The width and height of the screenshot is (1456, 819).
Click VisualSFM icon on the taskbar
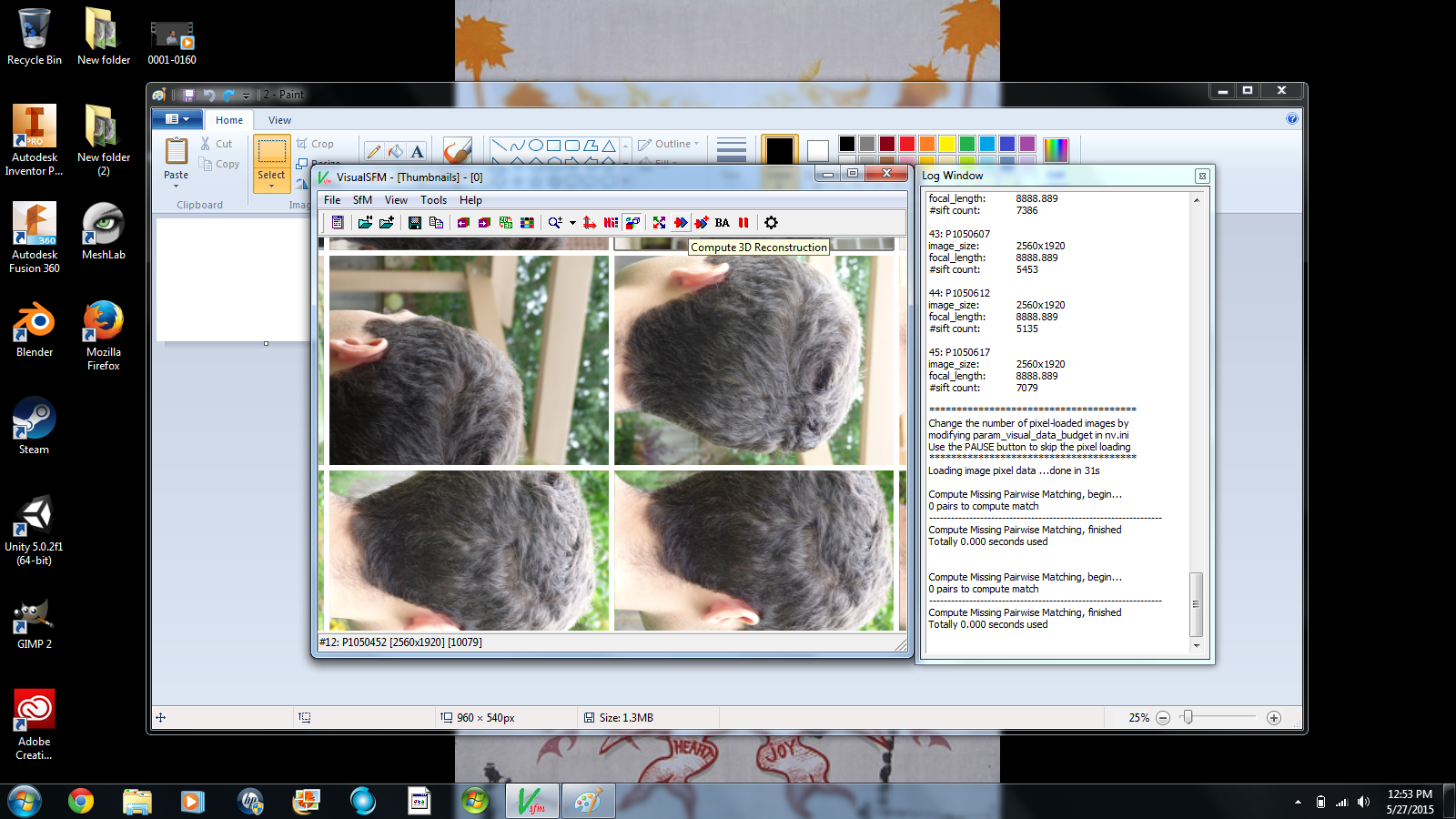click(531, 801)
